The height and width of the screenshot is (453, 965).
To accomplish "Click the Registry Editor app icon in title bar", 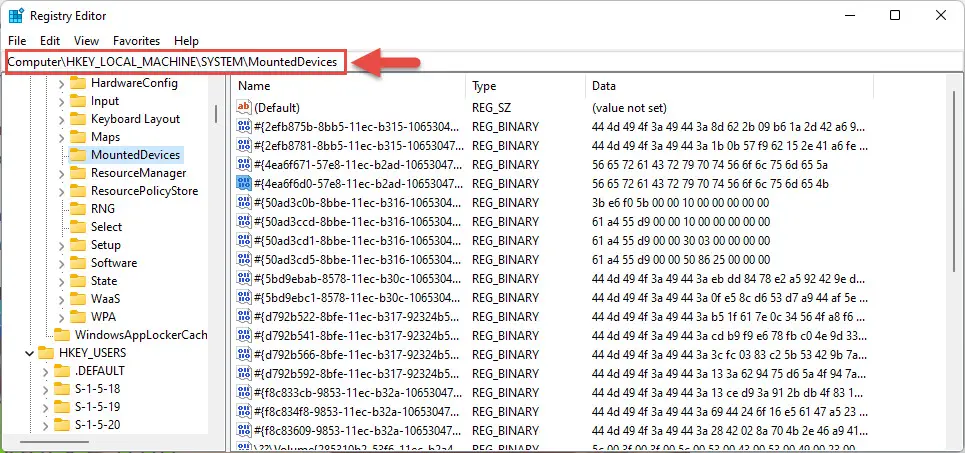I will point(16,16).
